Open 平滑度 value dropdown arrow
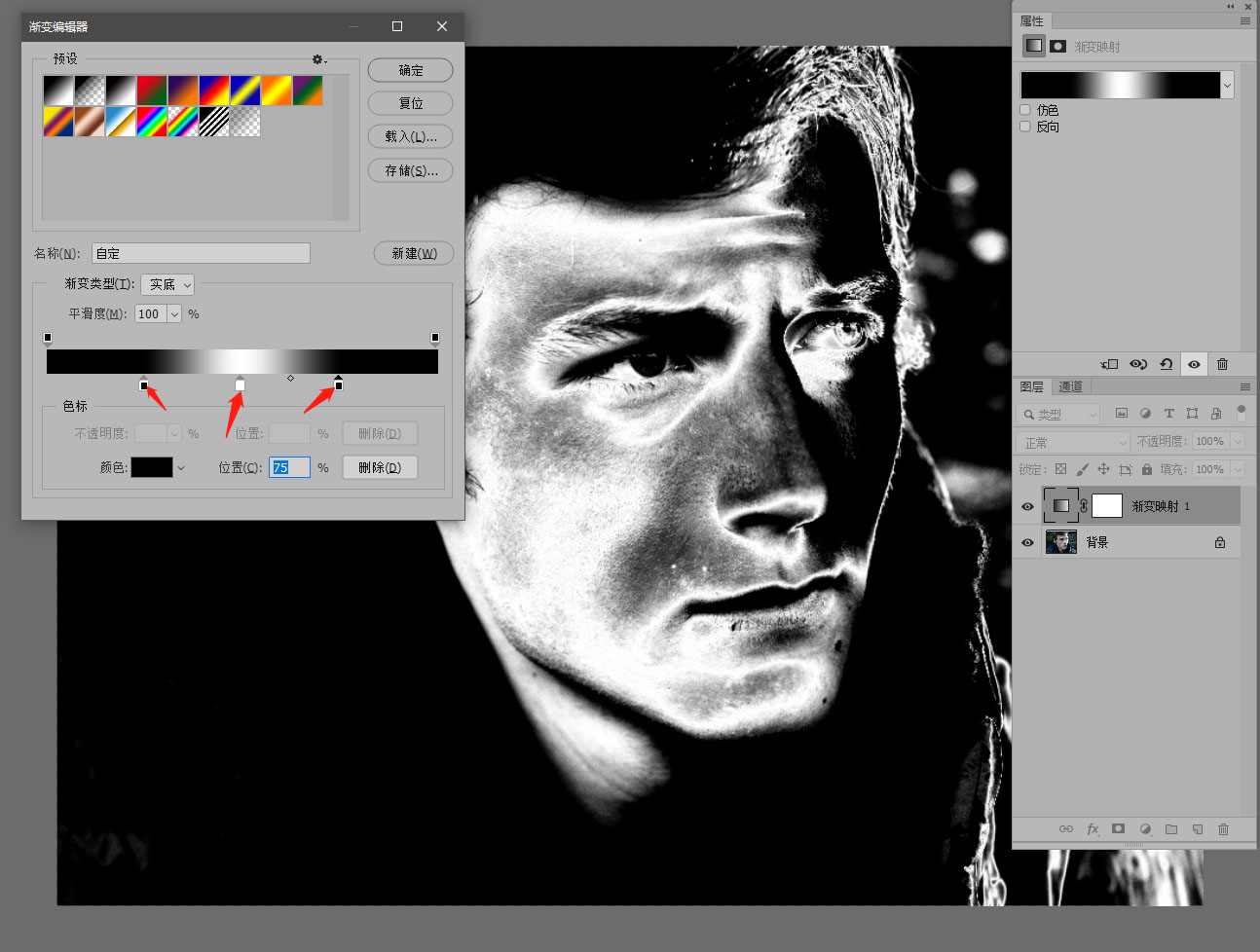 [x=174, y=313]
